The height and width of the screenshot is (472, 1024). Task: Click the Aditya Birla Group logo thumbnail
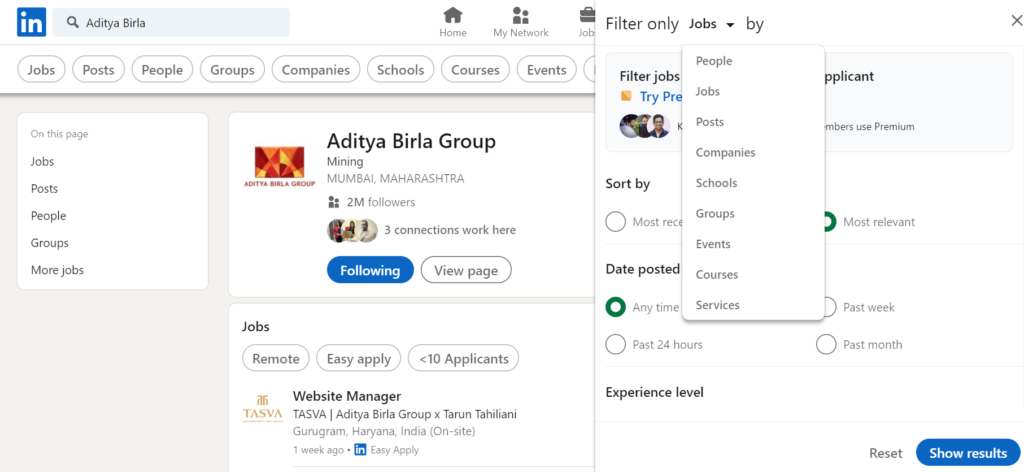point(280,167)
